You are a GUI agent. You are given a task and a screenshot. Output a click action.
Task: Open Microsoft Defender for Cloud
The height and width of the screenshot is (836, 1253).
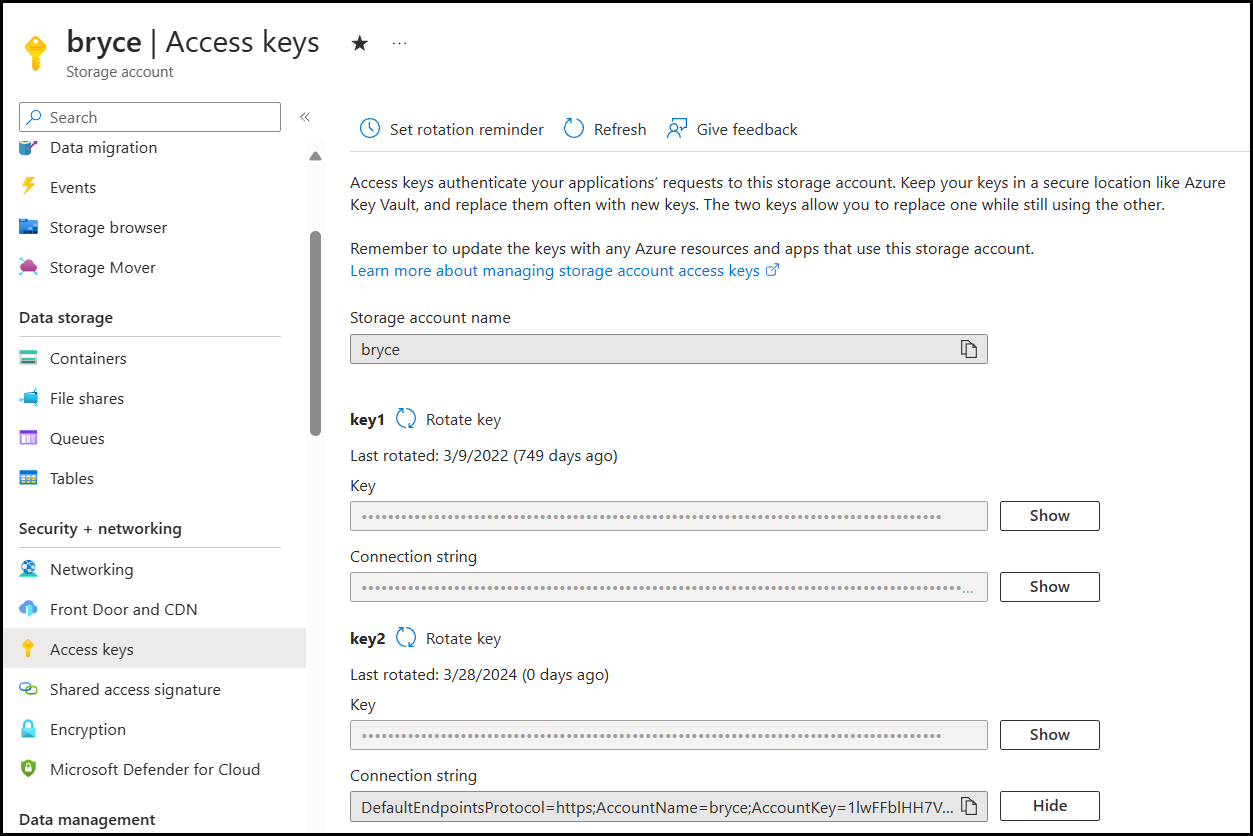tap(153, 769)
